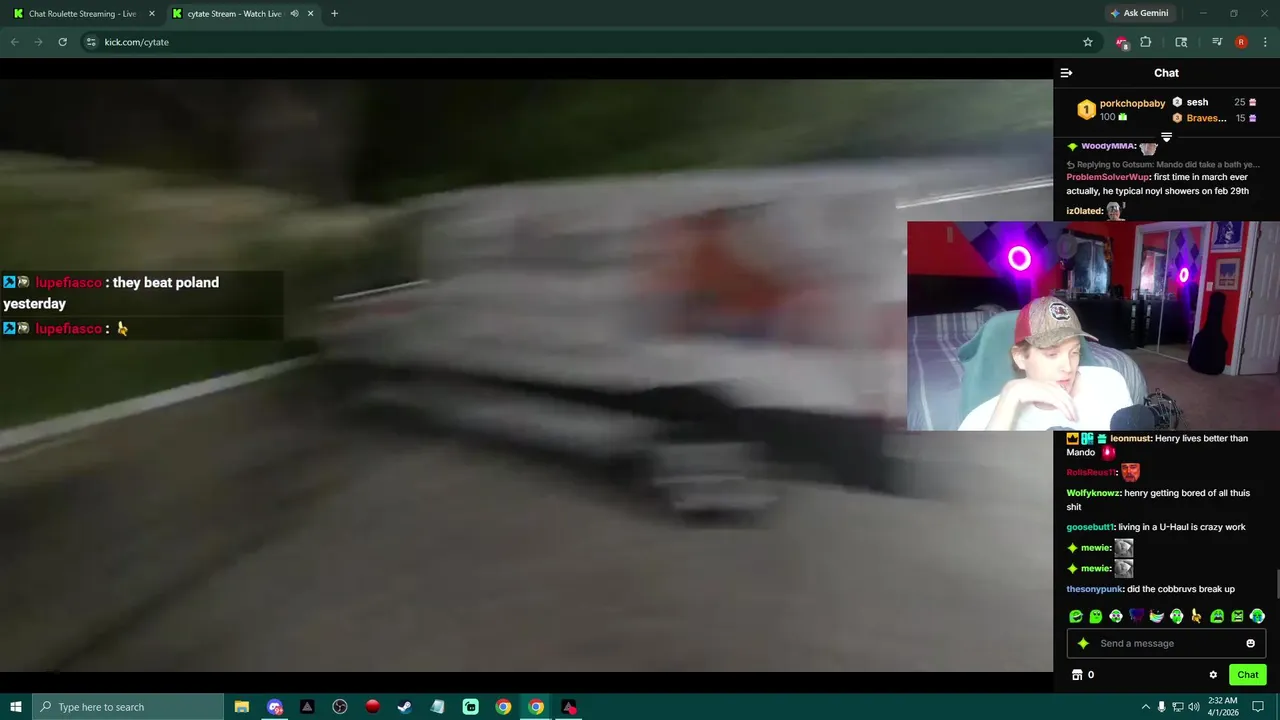Open a new browser tab
The image size is (1280, 720).
point(334,14)
